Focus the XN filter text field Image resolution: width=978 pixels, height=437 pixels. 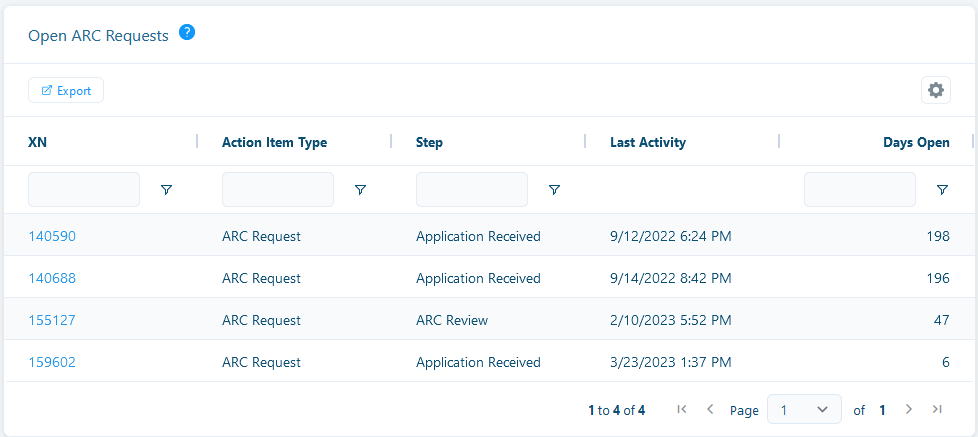coord(84,190)
